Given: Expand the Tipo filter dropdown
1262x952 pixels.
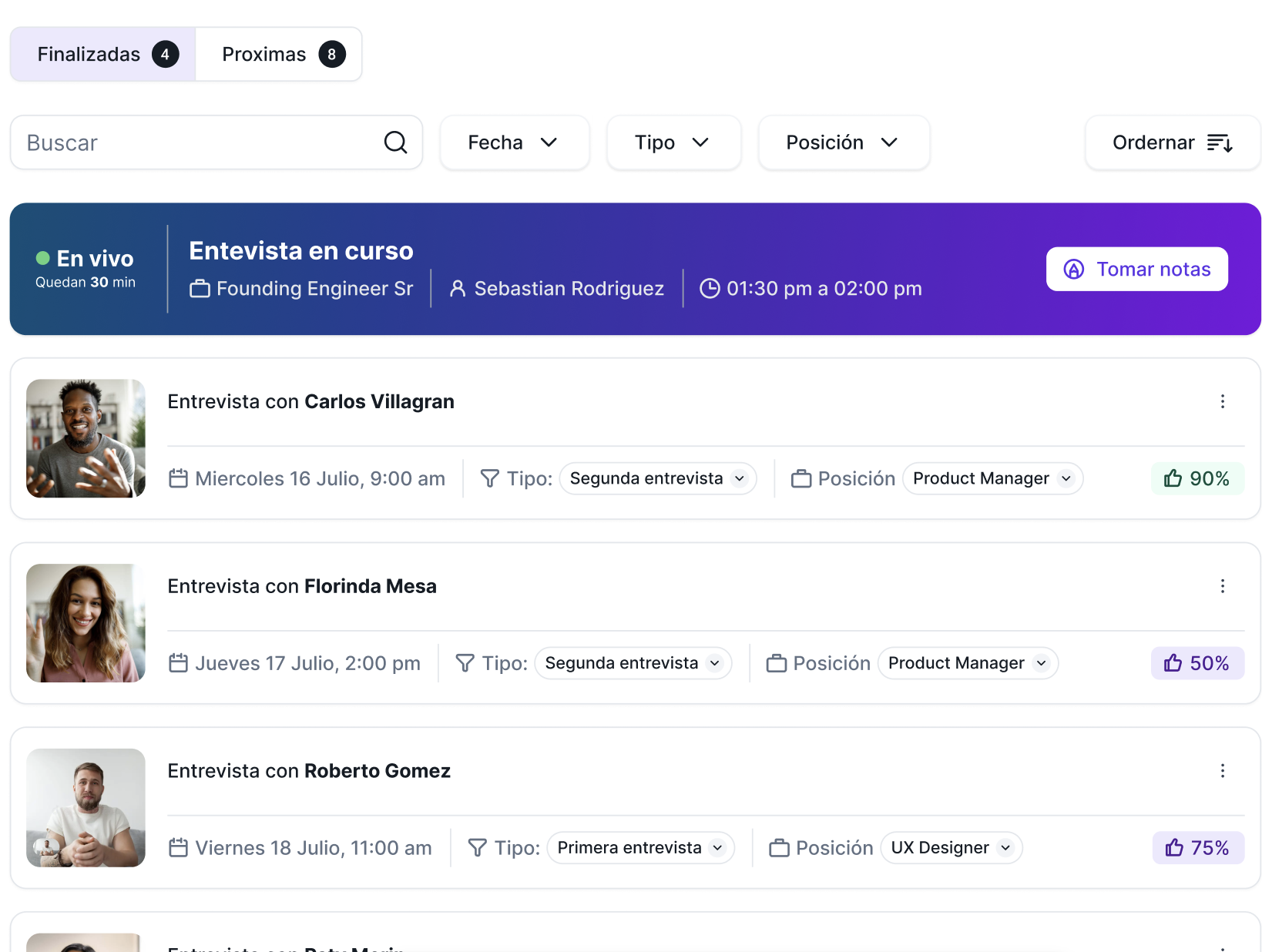Looking at the screenshot, I should [673, 142].
